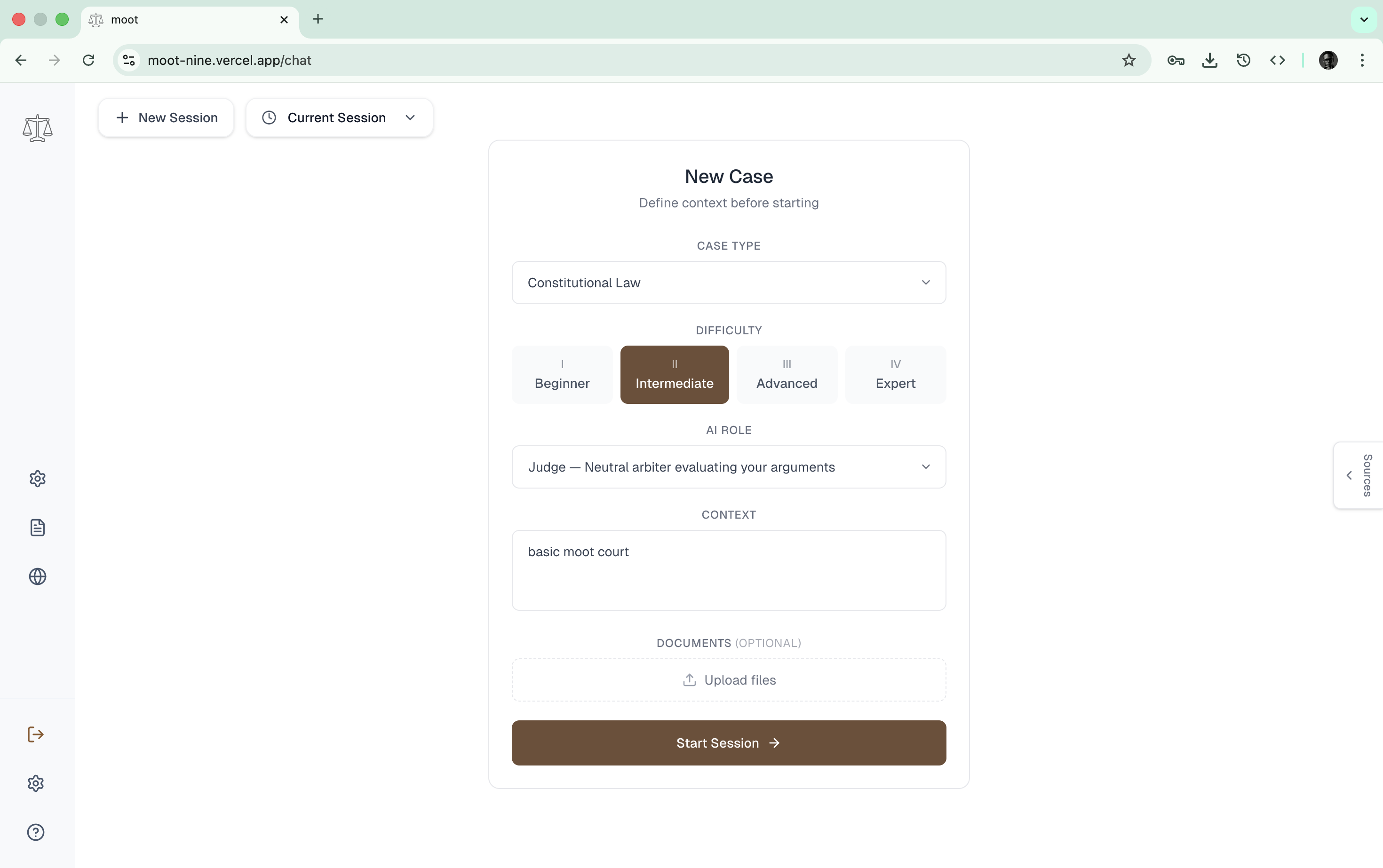Click the bottom gear settings icon

(x=36, y=783)
